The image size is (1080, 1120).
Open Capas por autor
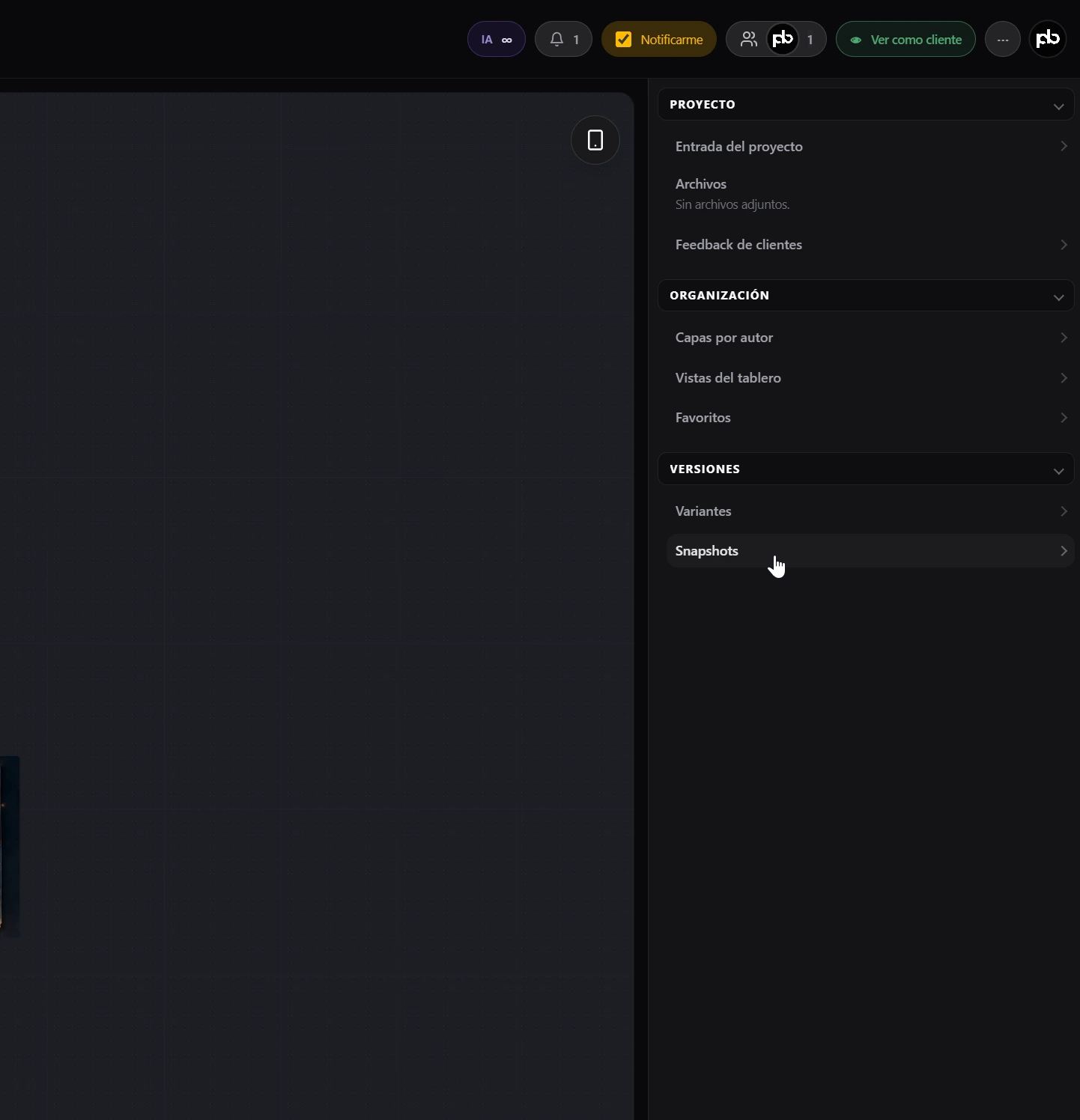point(870,338)
